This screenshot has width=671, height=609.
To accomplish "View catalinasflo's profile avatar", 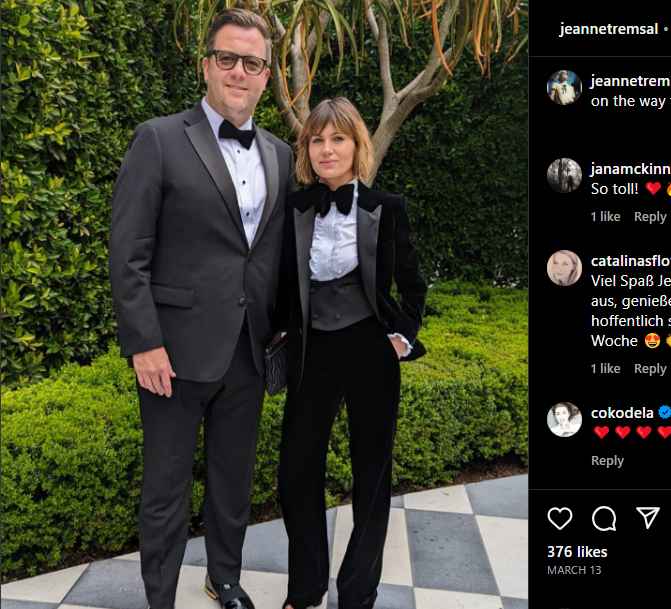I will click(x=564, y=268).
